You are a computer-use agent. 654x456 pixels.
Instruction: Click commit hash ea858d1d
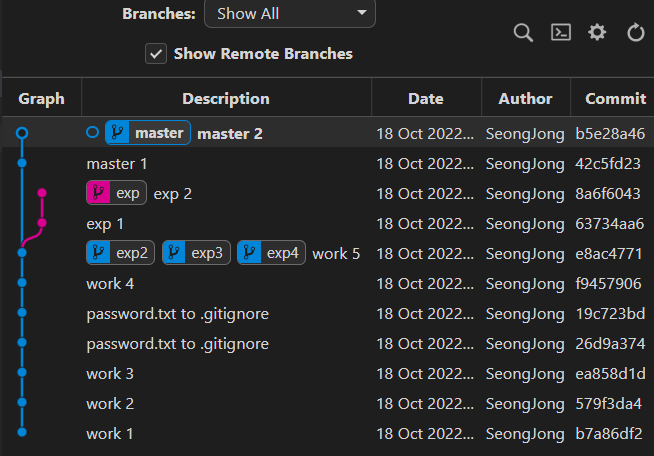pyautogui.click(x=610, y=374)
